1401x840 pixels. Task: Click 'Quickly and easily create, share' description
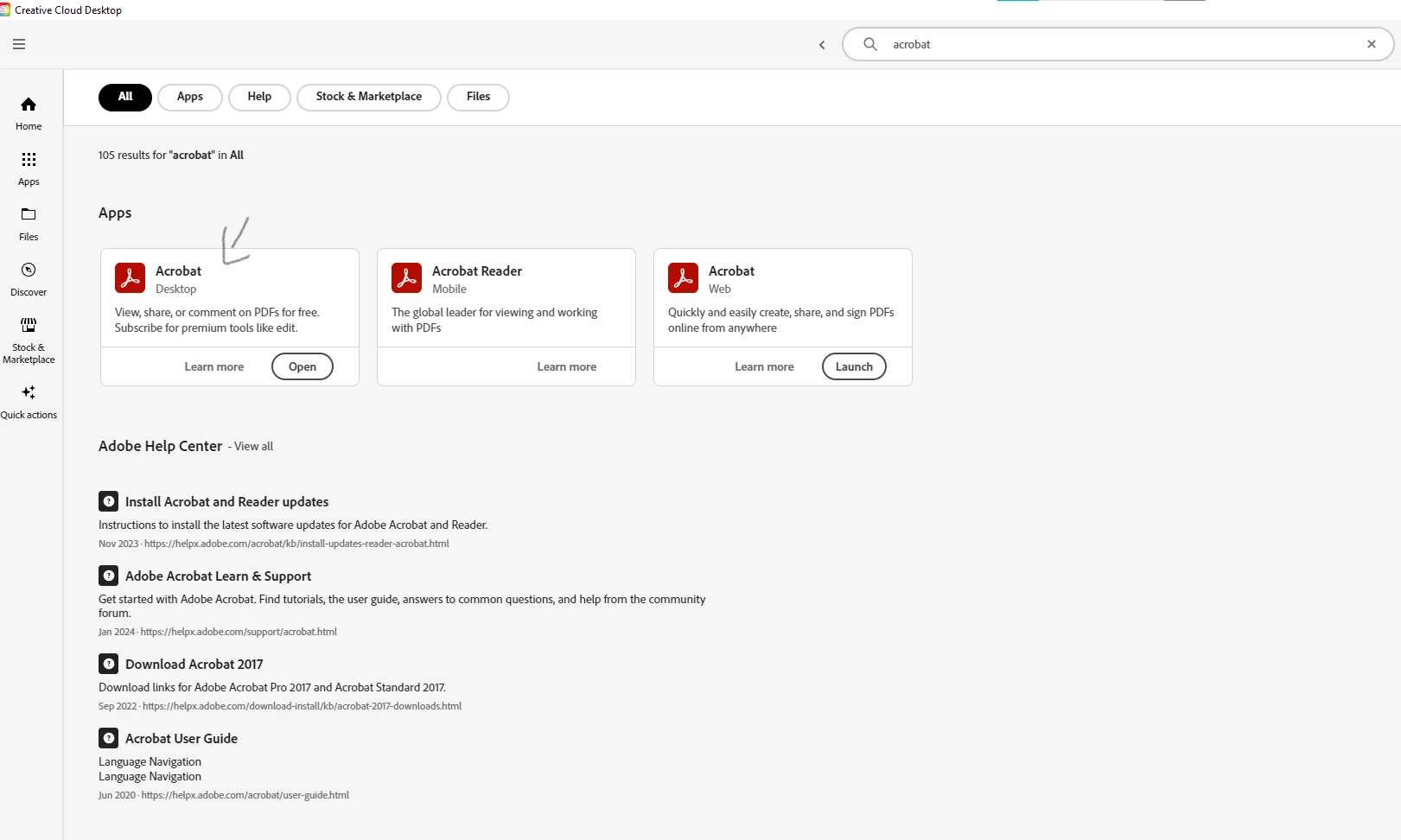[781, 320]
